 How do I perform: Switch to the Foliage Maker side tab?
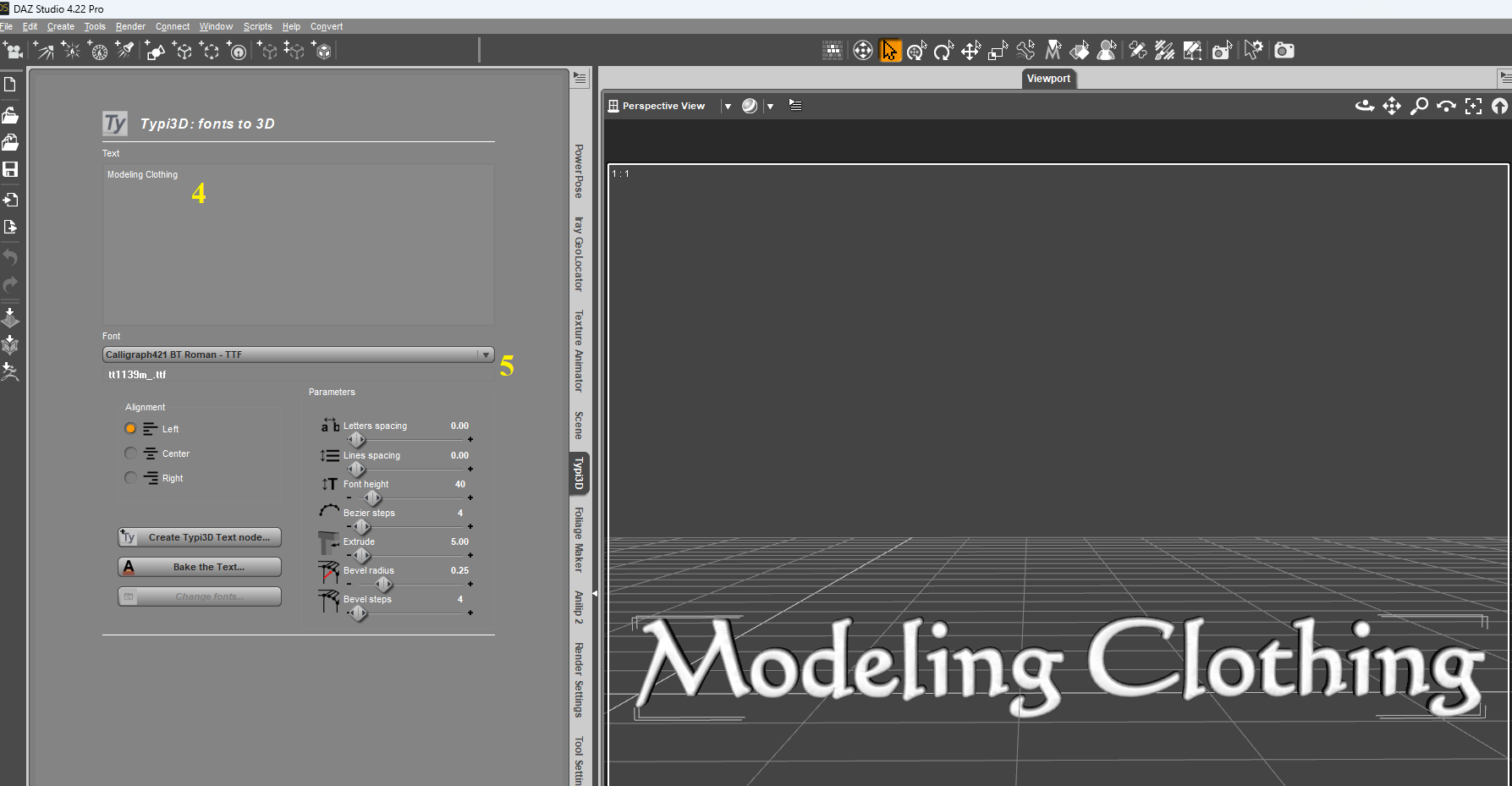(x=579, y=540)
